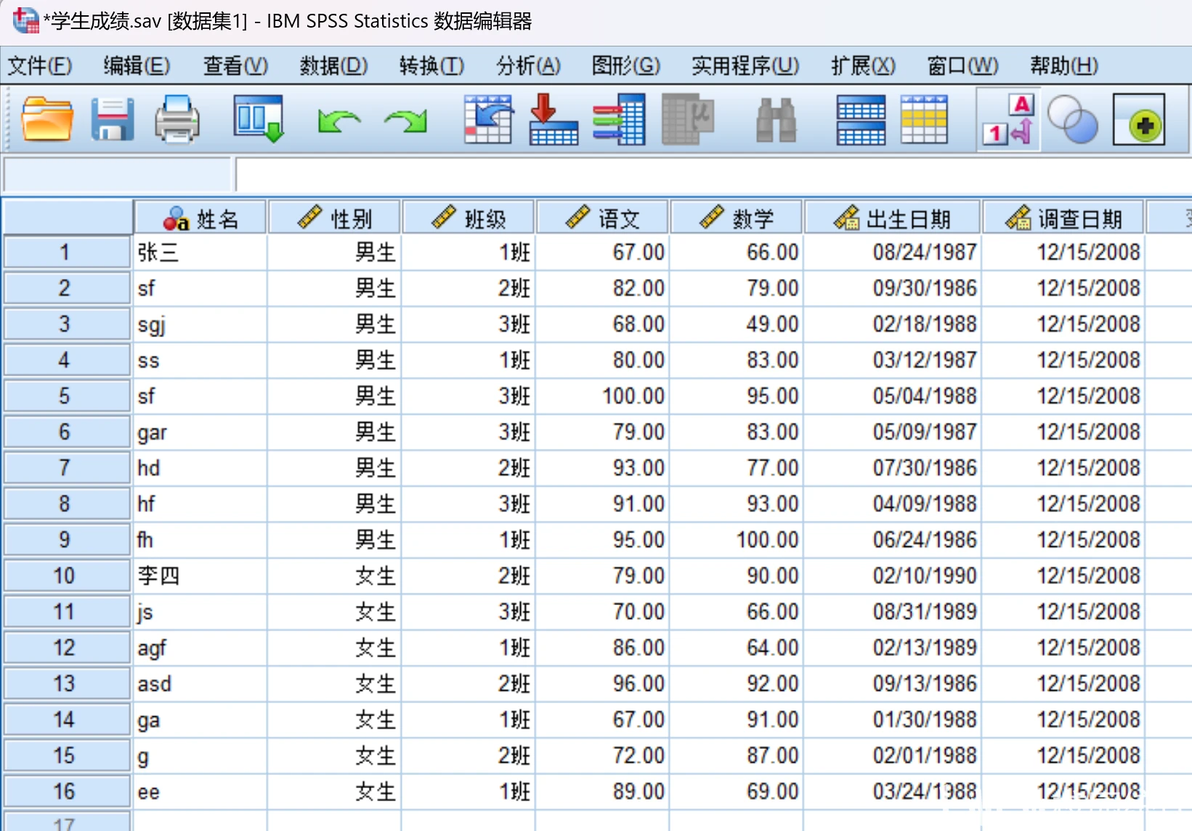Click the Find binoculars icon

tap(776, 120)
